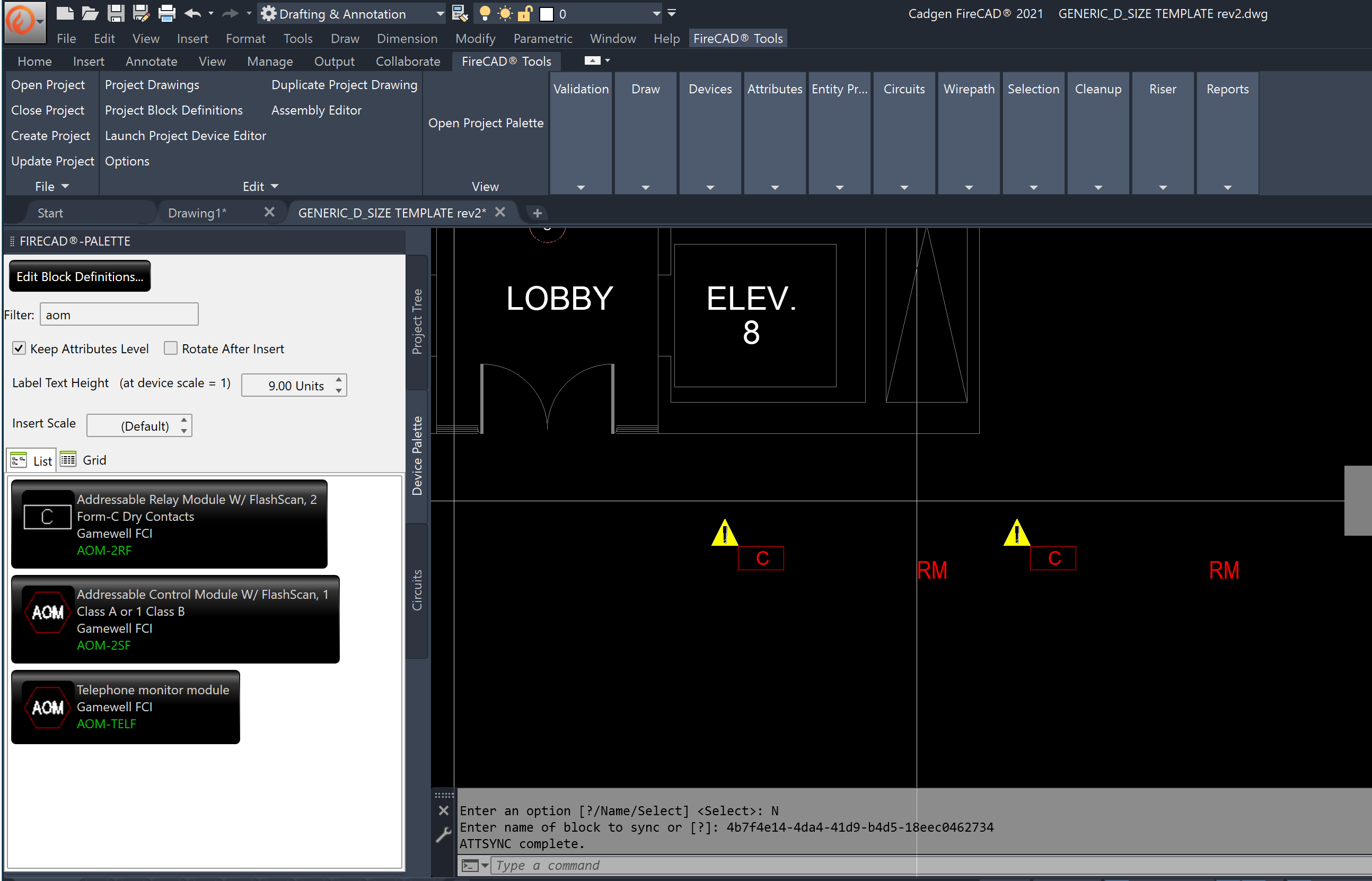Click Launch Project Device Editor
Viewport: 1372px width, 881px height.
185,136
